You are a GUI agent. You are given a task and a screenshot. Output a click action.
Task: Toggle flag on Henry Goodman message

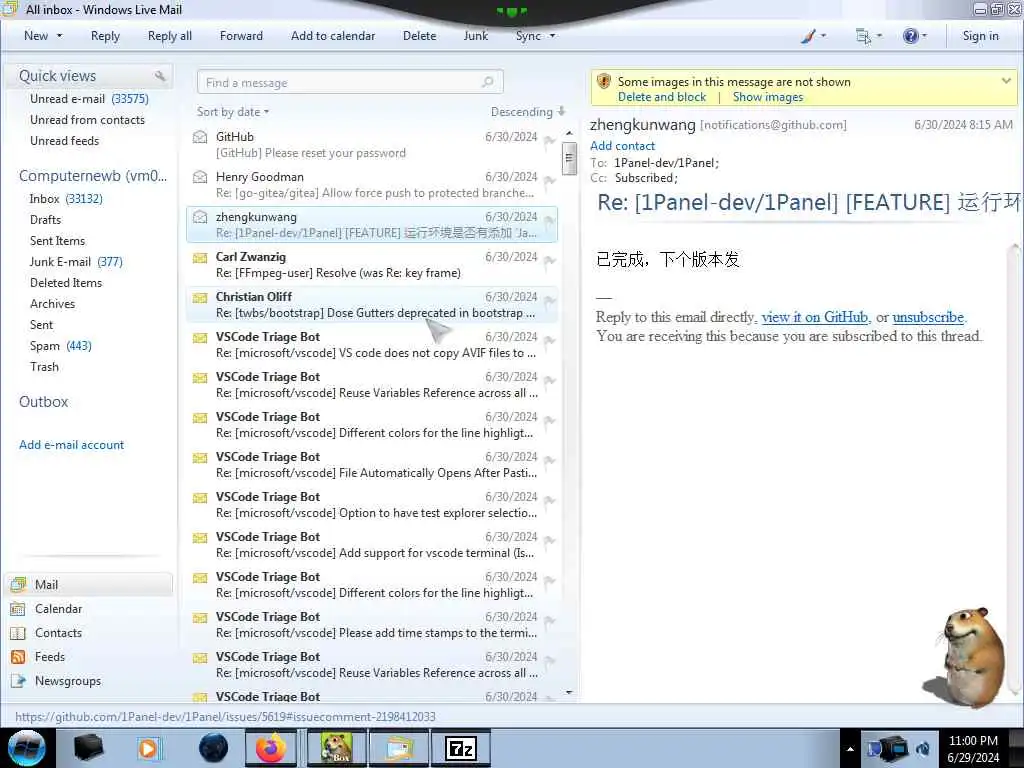click(x=550, y=180)
